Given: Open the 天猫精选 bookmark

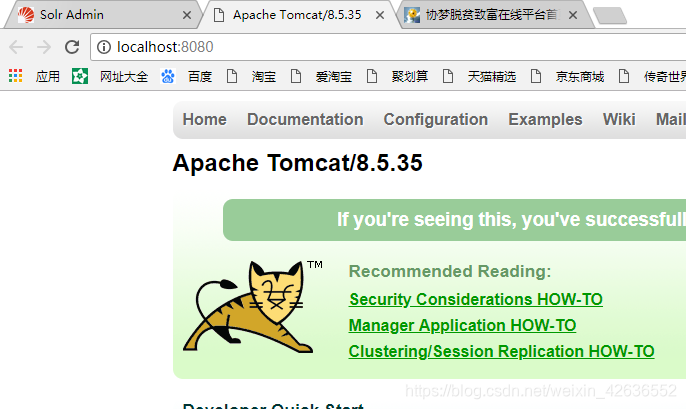Looking at the screenshot, I should (x=479, y=77).
